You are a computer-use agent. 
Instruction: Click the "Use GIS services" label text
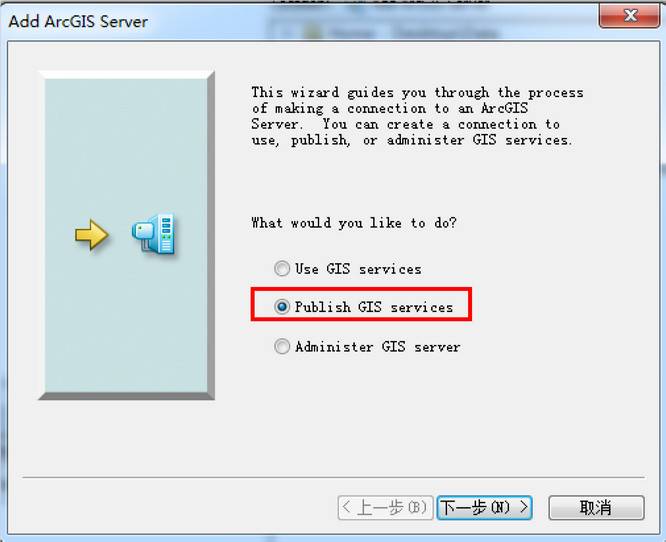coord(358,269)
